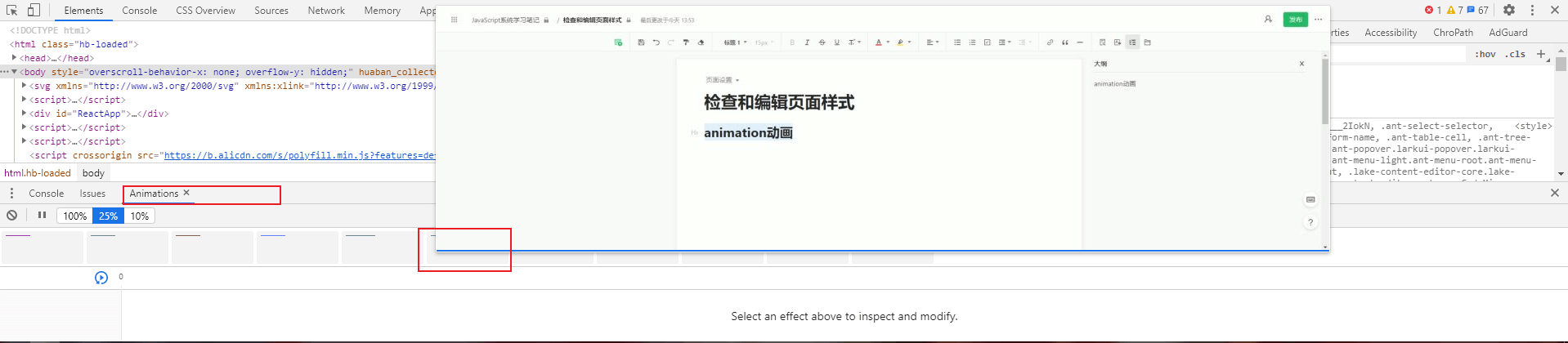1568x343 pixels.
Task: Open the drawer three-dot menu
Action: click(x=11, y=194)
